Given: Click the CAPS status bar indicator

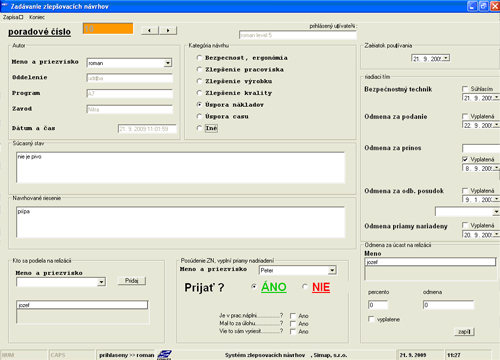Looking at the screenshot, I should (x=58, y=355).
